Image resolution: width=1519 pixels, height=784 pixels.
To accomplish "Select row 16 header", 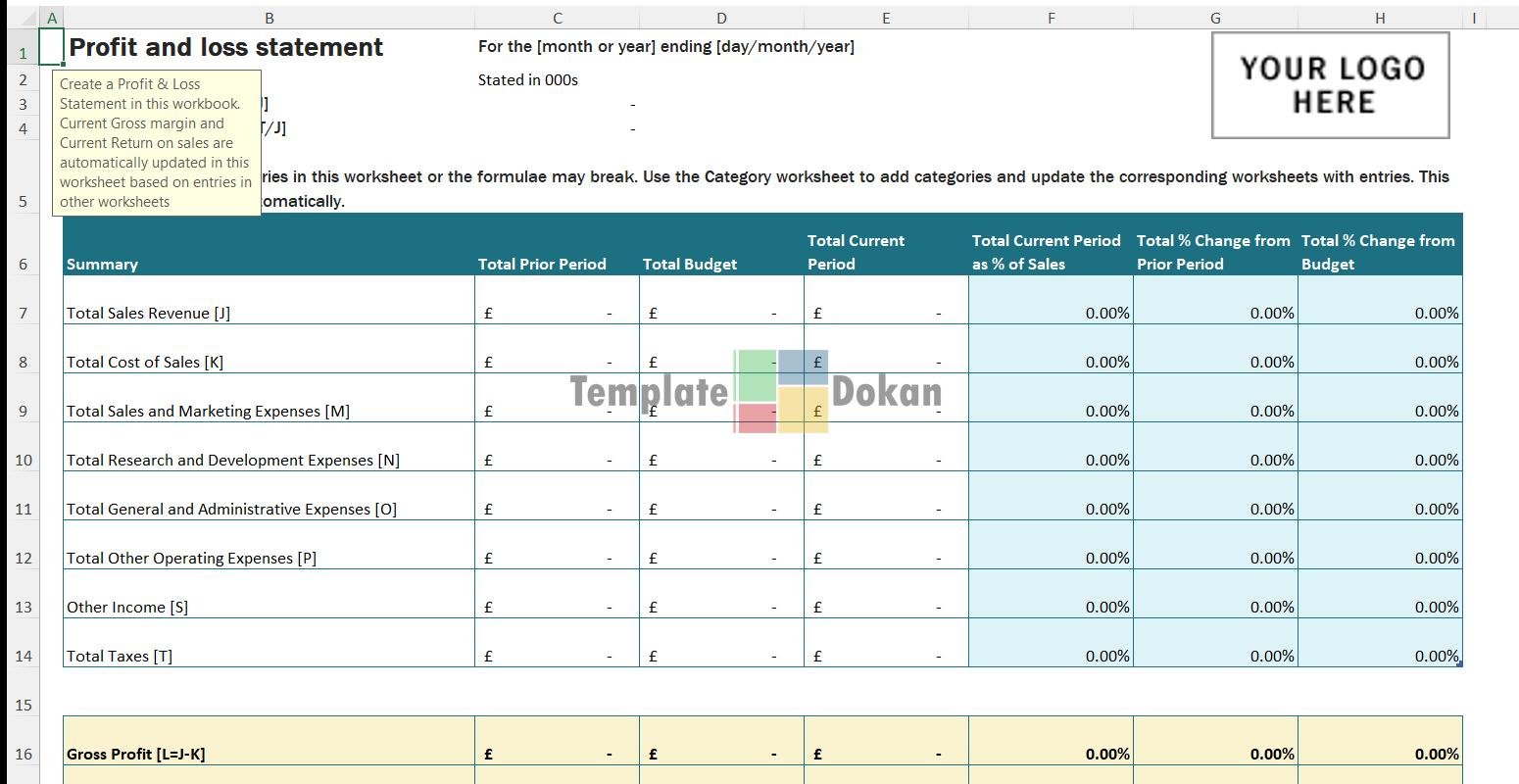I will 23,754.
